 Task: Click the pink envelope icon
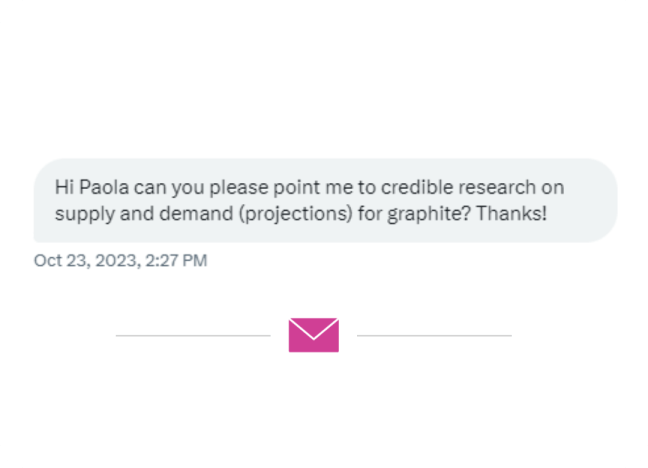pyautogui.click(x=313, y=335)
